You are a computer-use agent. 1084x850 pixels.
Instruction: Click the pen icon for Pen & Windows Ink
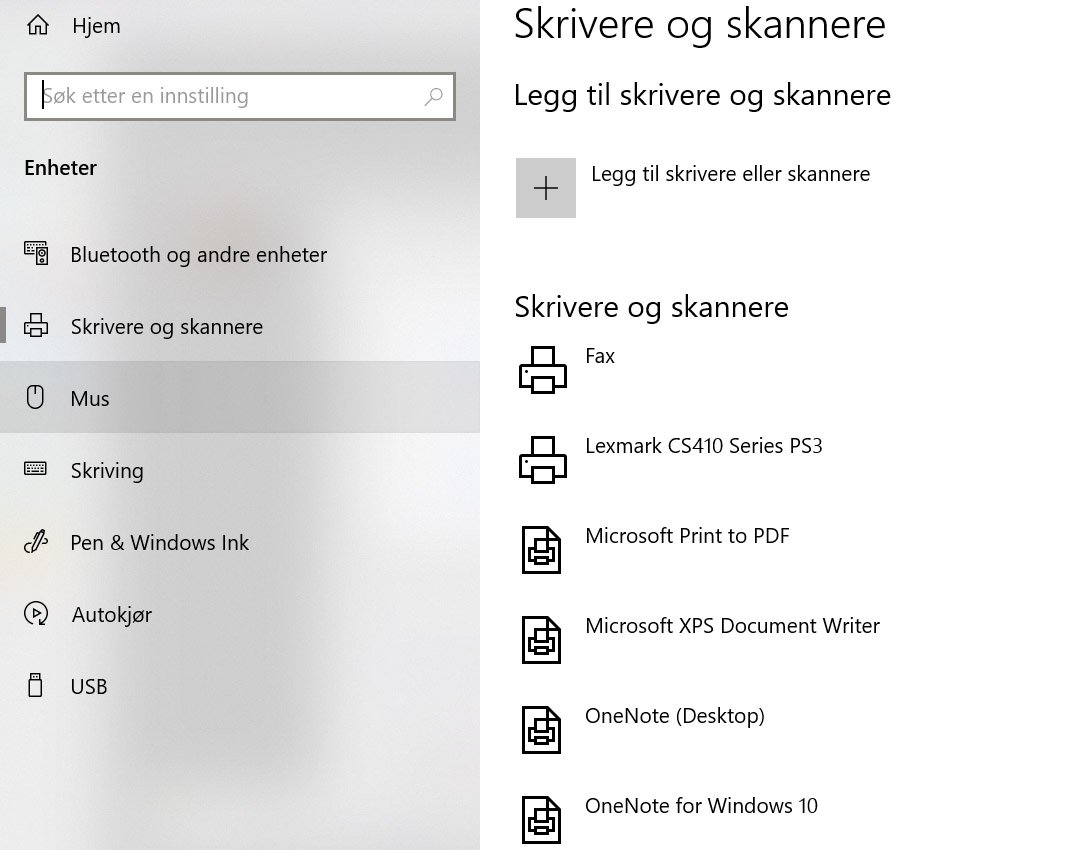point(36,541)
